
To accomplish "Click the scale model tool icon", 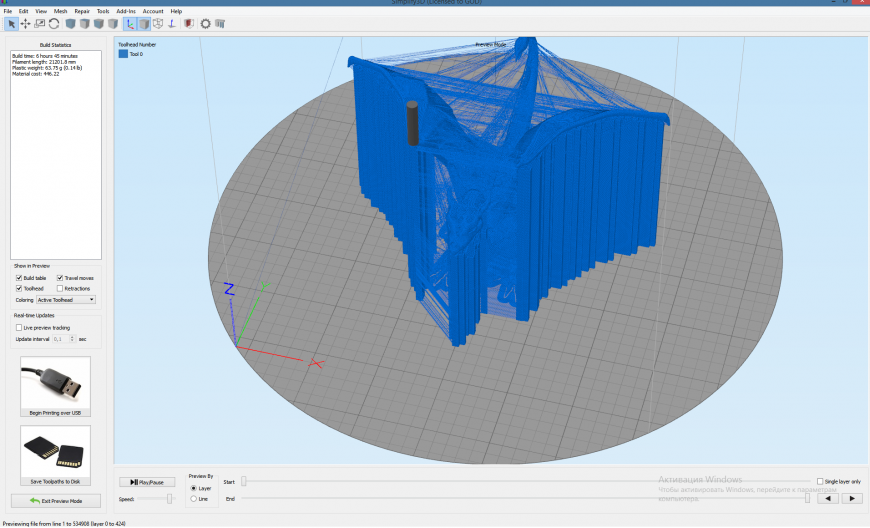I will pos(40,23).
